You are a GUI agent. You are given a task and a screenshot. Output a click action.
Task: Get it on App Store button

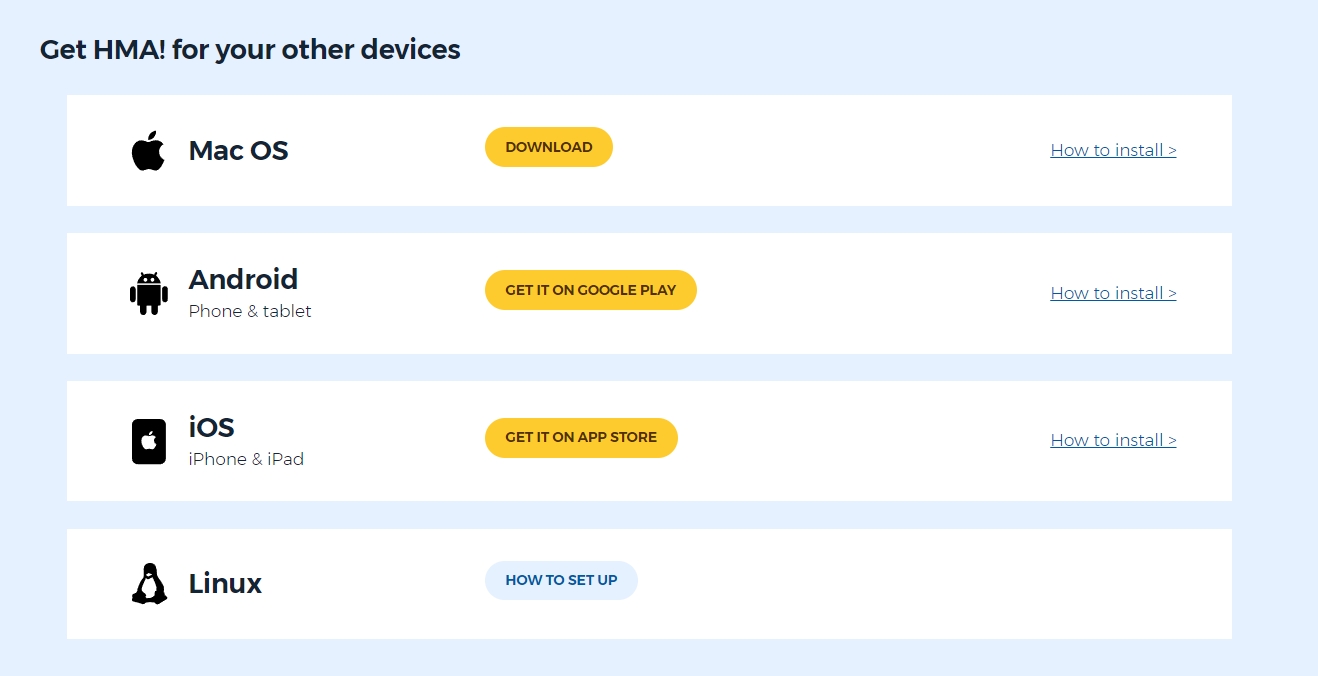tap(581, 438)
